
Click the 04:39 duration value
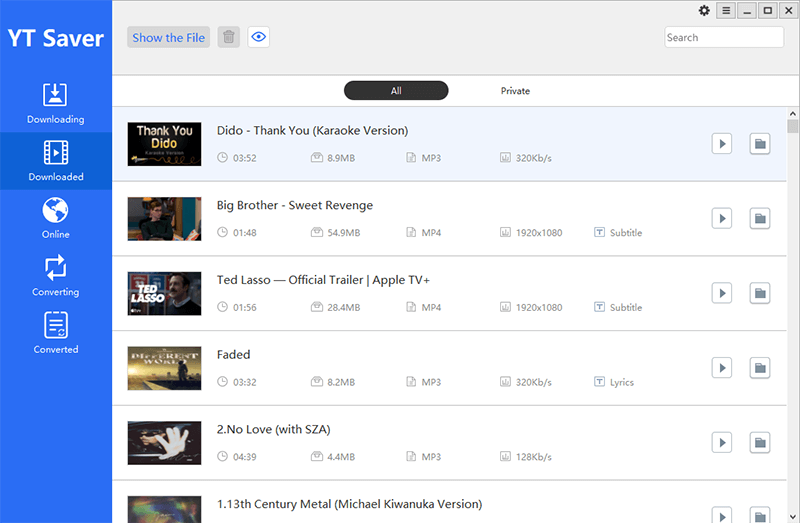click(245, 457)
